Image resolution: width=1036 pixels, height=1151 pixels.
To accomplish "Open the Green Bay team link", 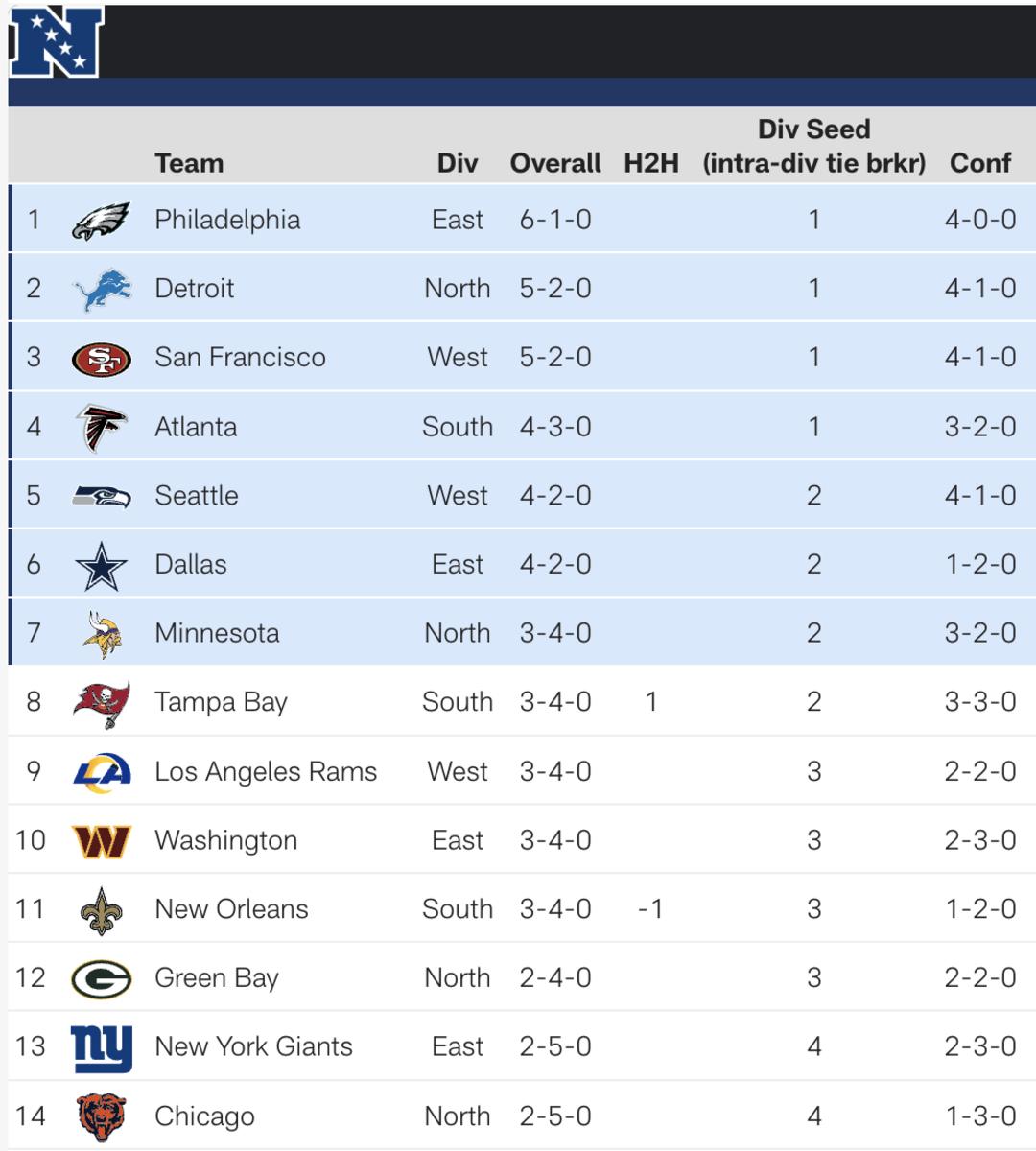I will [x=217, y=978].
